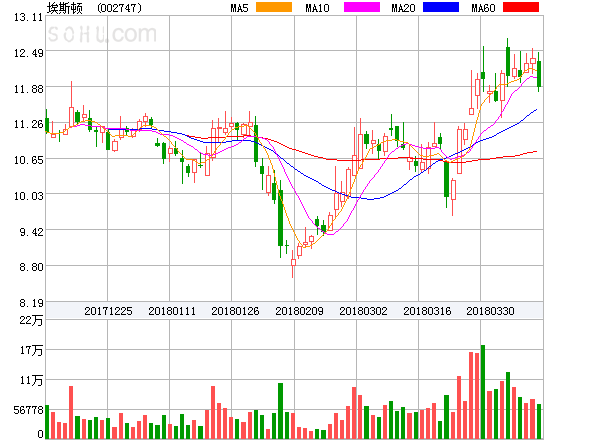Click the 56778 volume axis label

28,410
